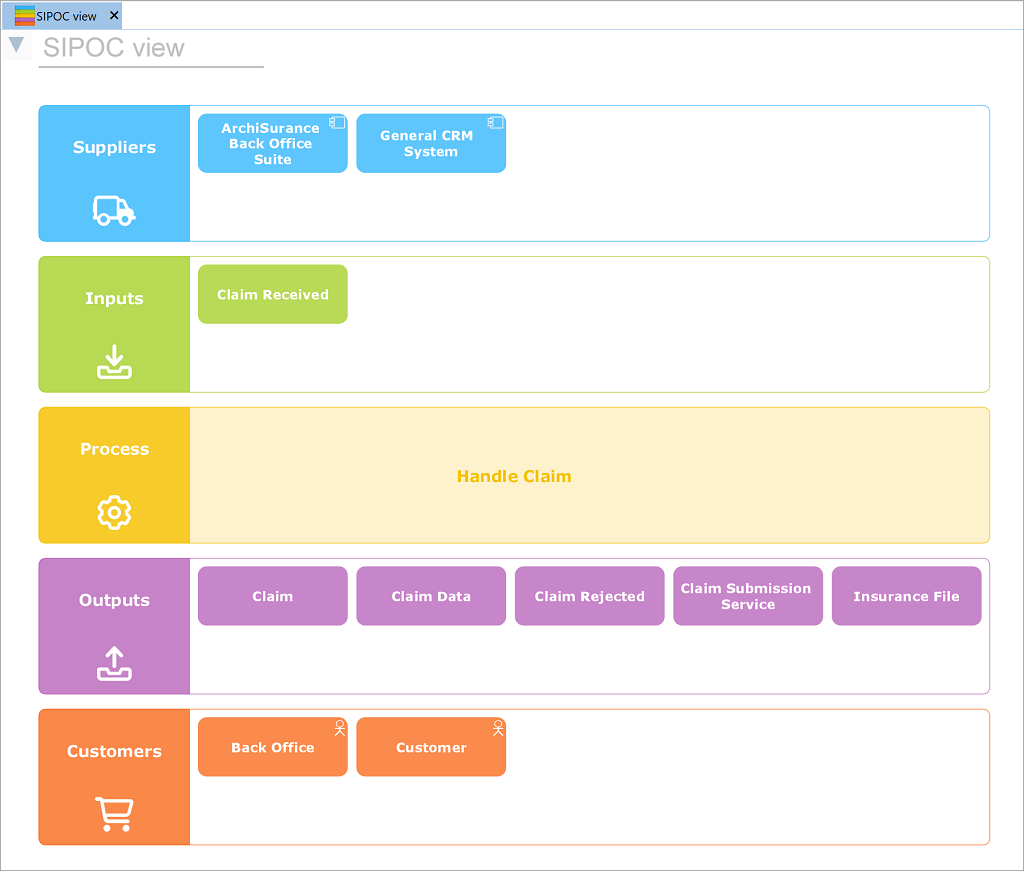Click the Process gear icon

click(x=114, y=512)
